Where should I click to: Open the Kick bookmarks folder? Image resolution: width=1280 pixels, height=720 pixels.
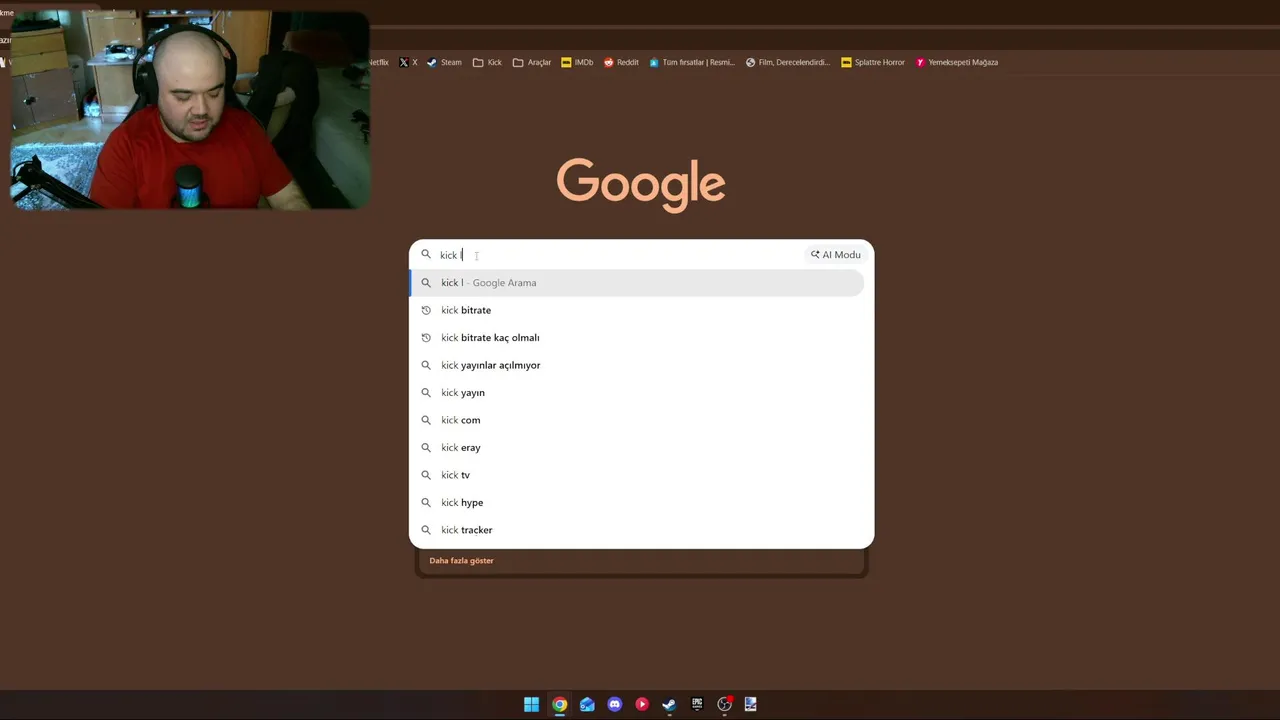pos(487,62)
